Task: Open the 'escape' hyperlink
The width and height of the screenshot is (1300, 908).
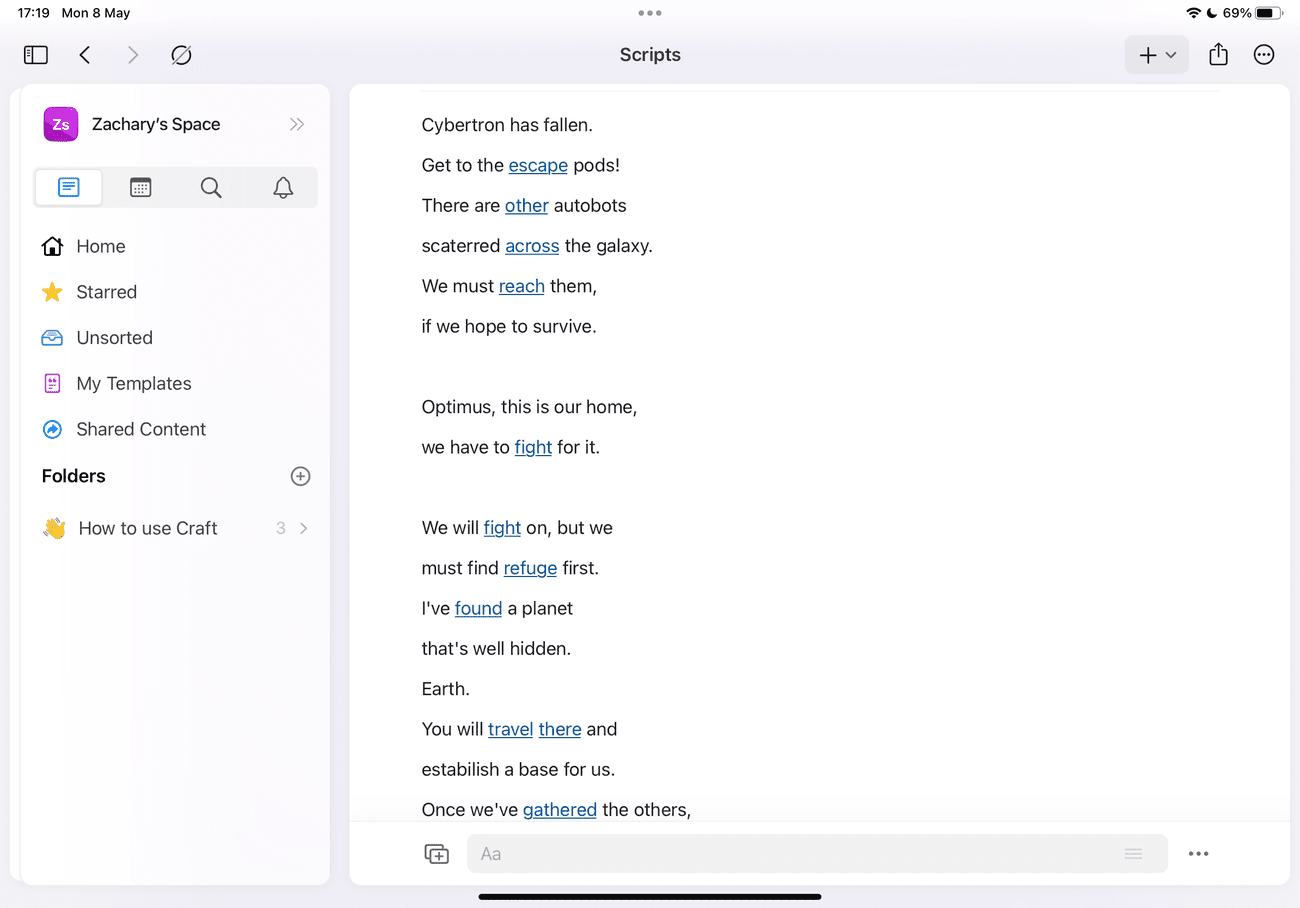Action: [x=538, y=165]
